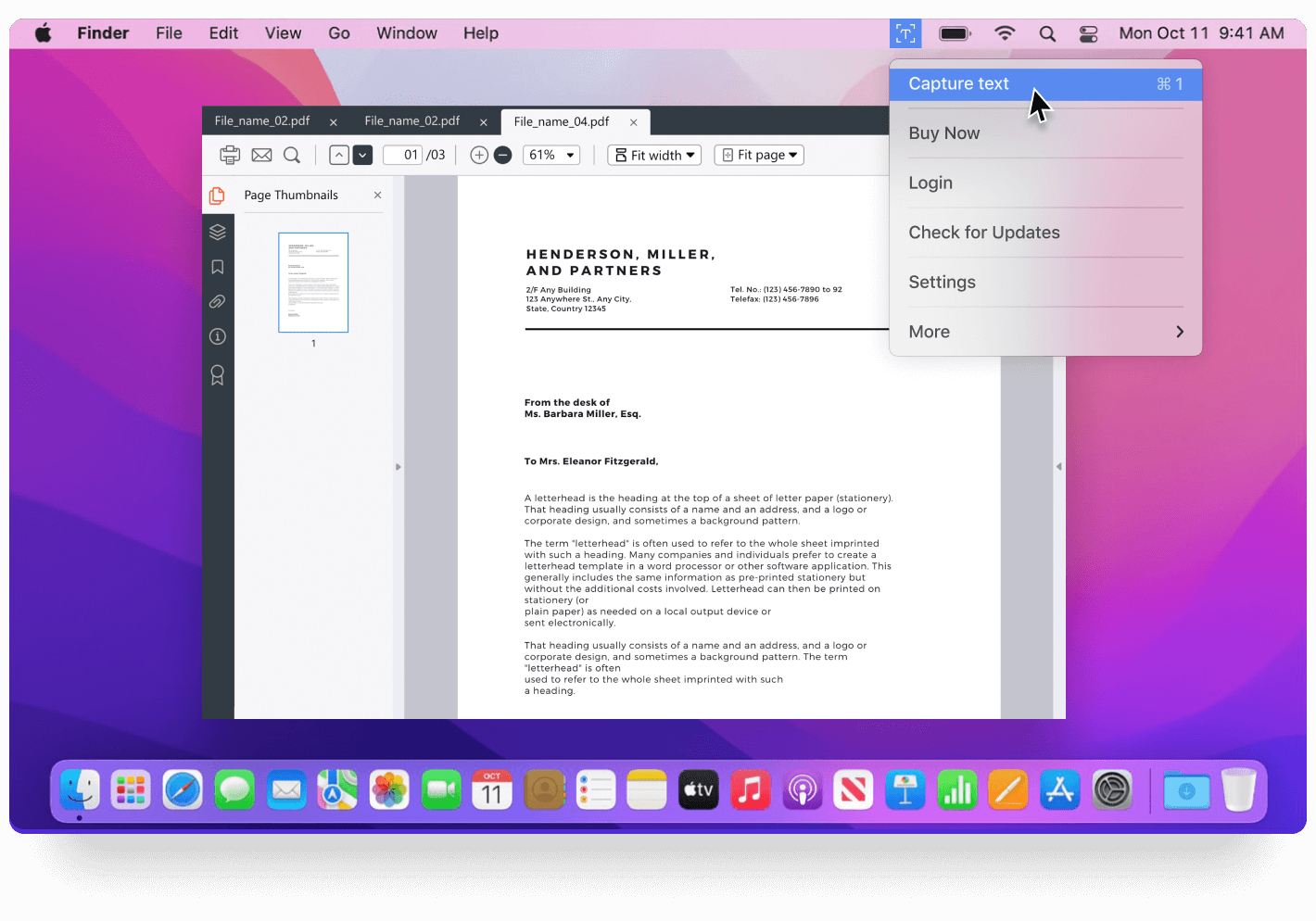1316x921 pixels.
Task: Choose Capture text from the menu
Action: (959, 83)
